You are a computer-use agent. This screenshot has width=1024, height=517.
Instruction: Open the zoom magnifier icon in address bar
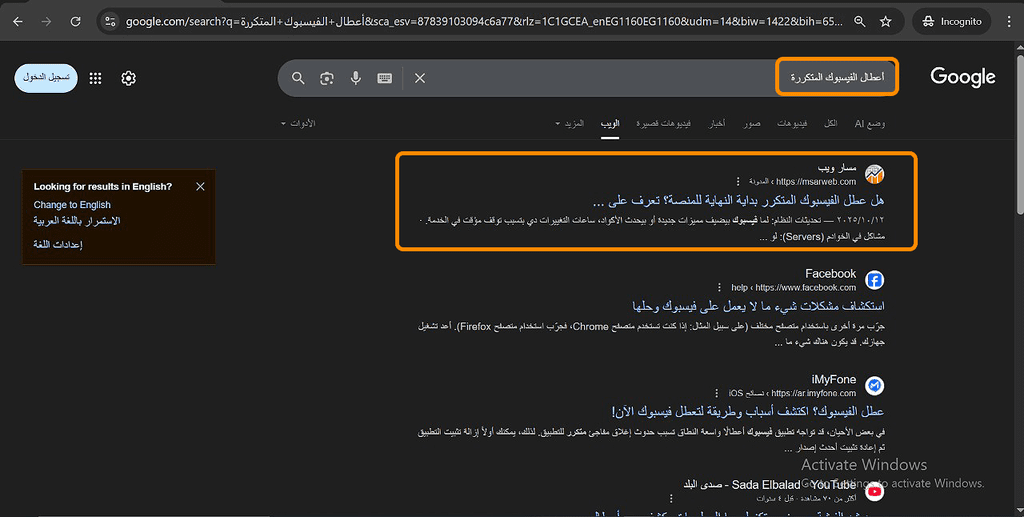pos(859,22)
